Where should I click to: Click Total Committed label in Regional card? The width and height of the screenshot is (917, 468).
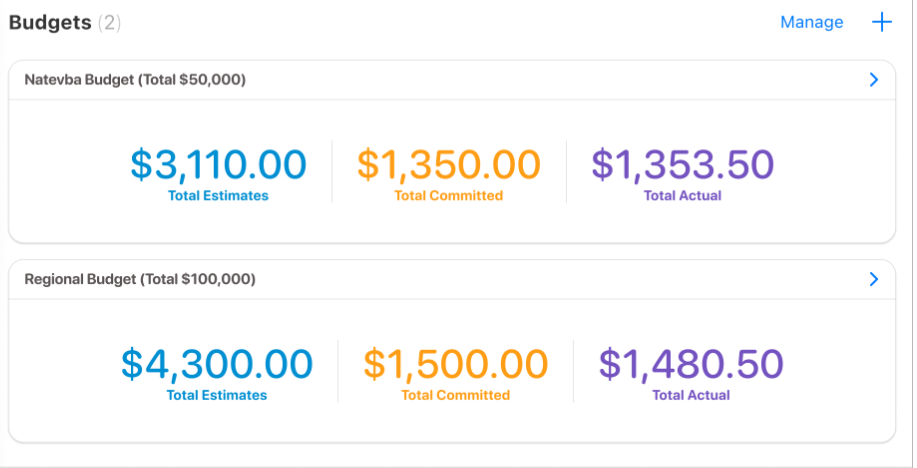[x=456, y=395]
